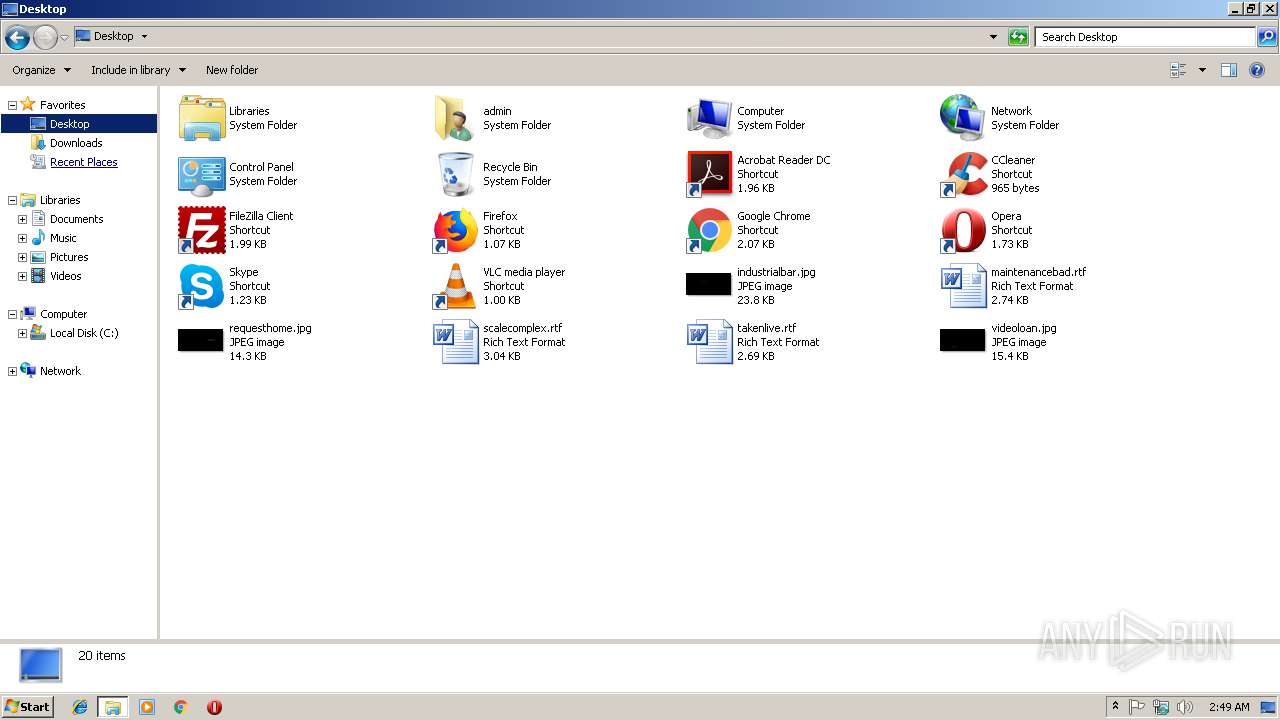Select the CCleaner shortcut icon
The width and height of the screenshot is (1280, 720).
[963, 174]
